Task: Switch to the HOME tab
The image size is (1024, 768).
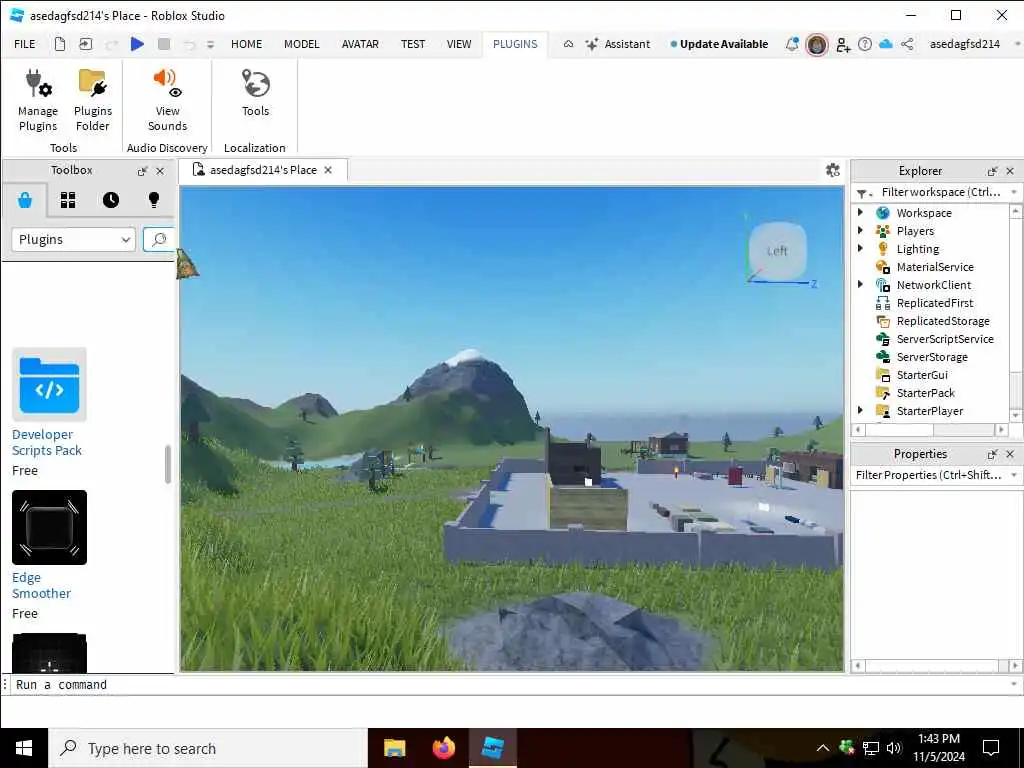Action: coord(246,44)
